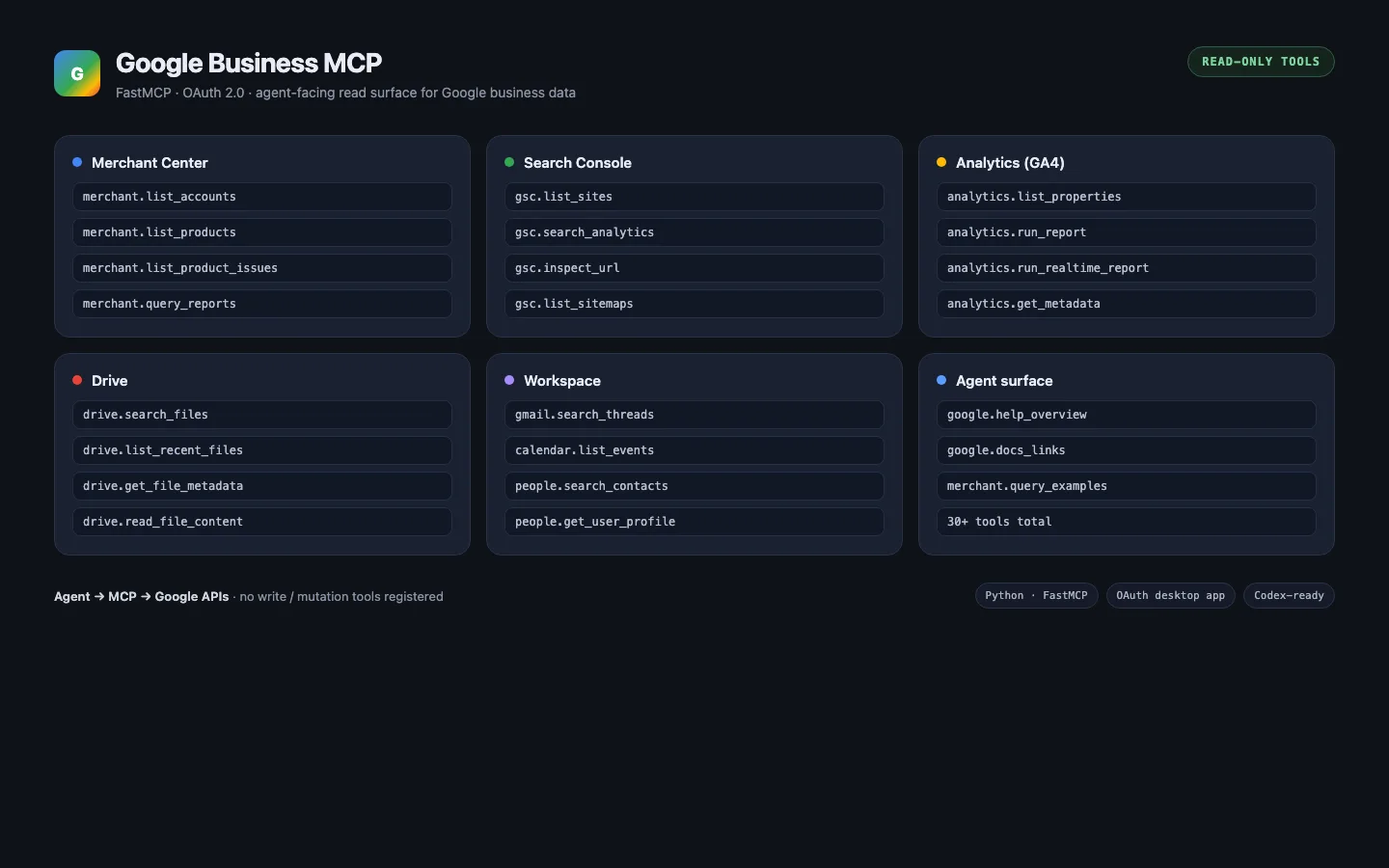Click the FastMCP OAuth 2.0 subtitle text
The height and width of the screenshot is (868, 1389).
pos(345,93)
